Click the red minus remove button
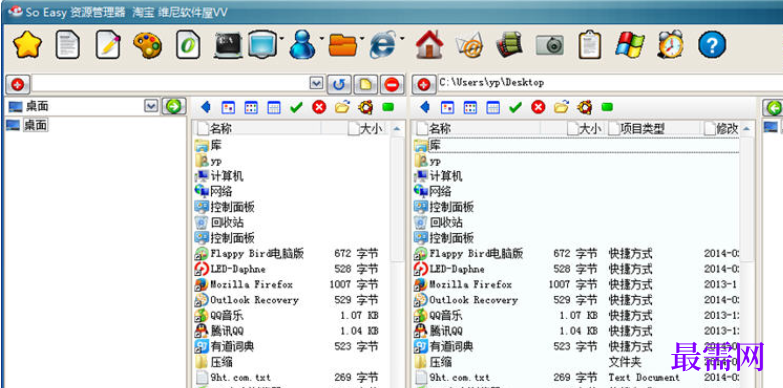Screen dimensions: 783x388 392,84
